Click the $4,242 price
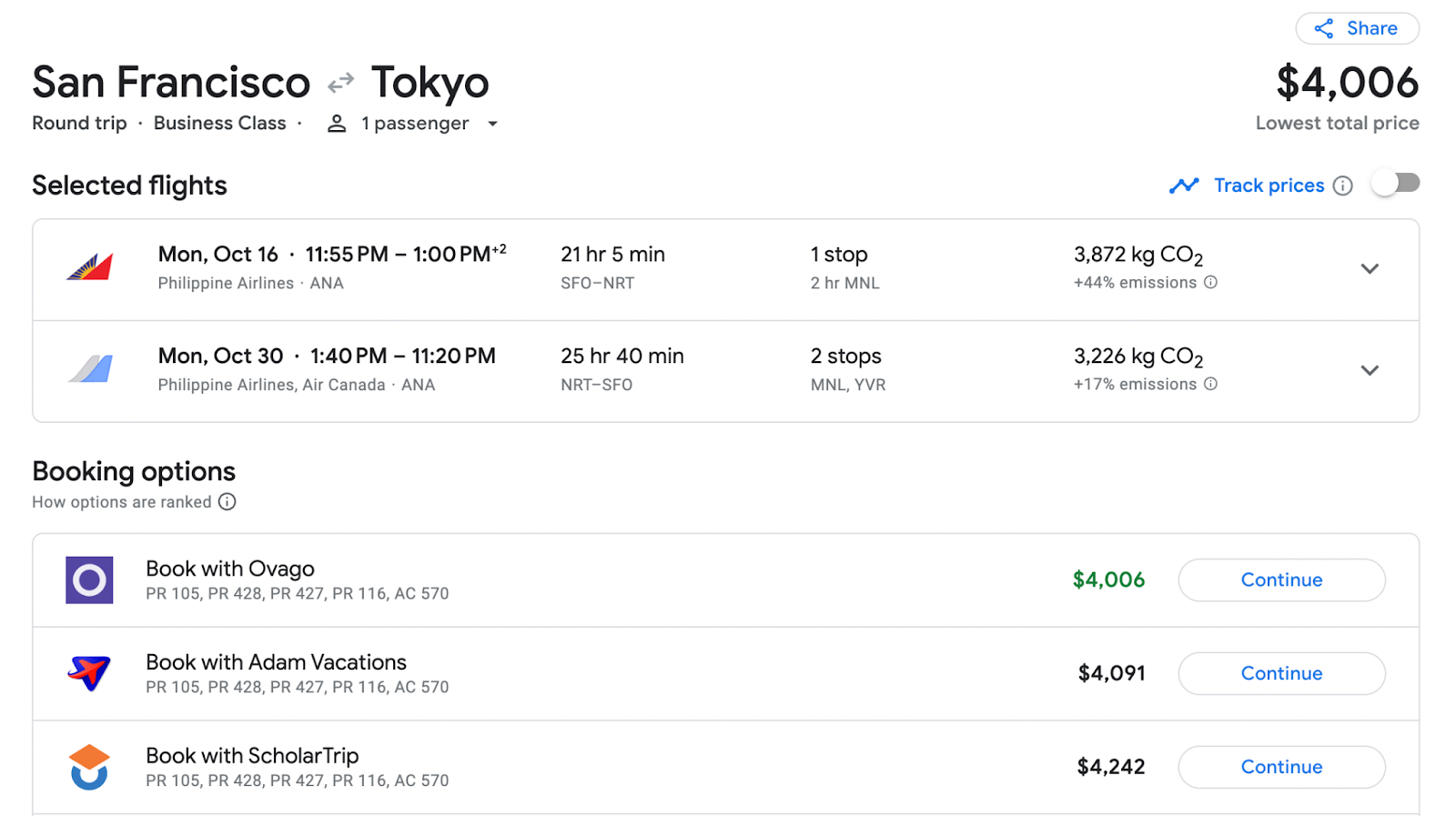The height and width of the screenshot is (816, 1456). (x=1111, y=767)
